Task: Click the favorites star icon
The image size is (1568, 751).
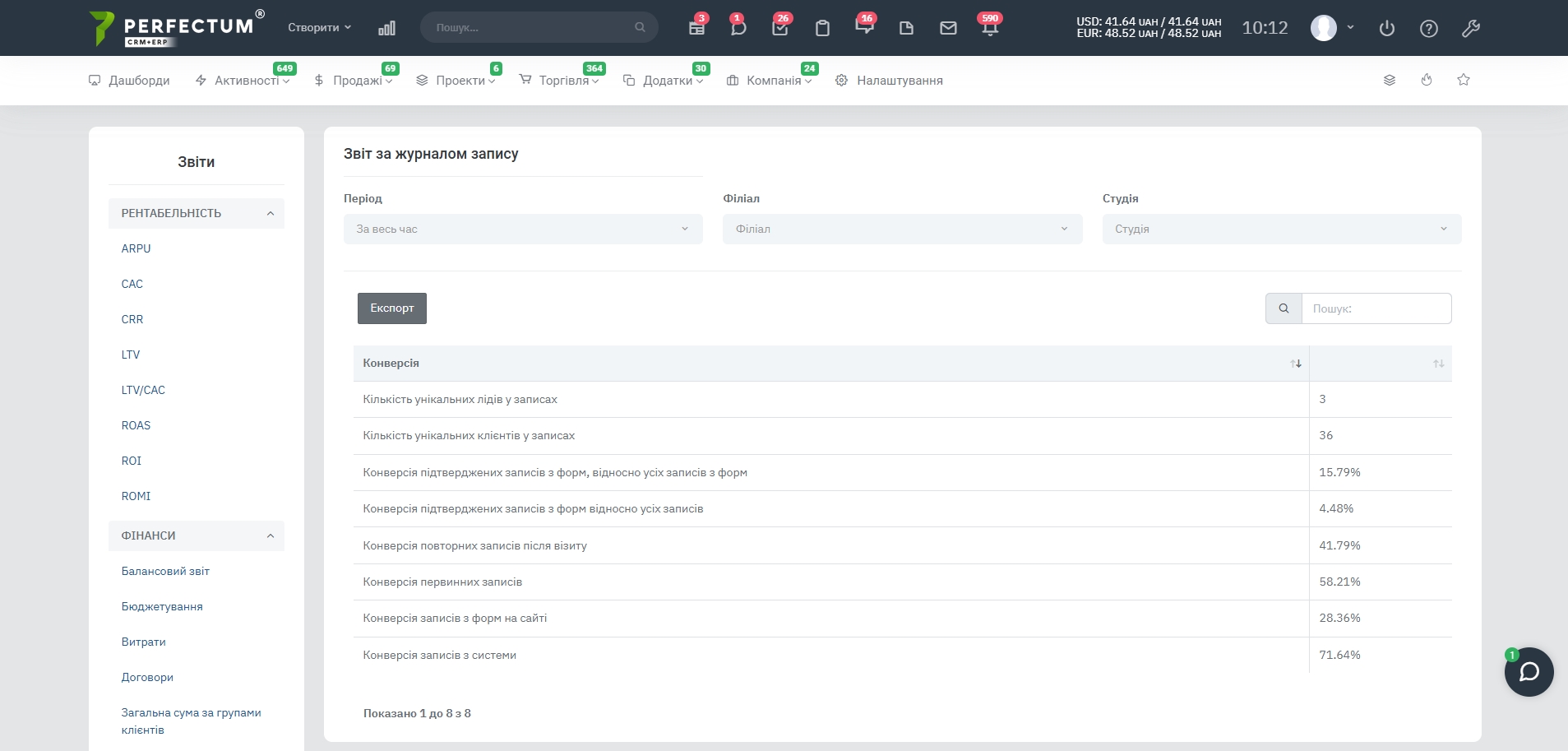Action: pyautogui.click(x=1464, y=80)
